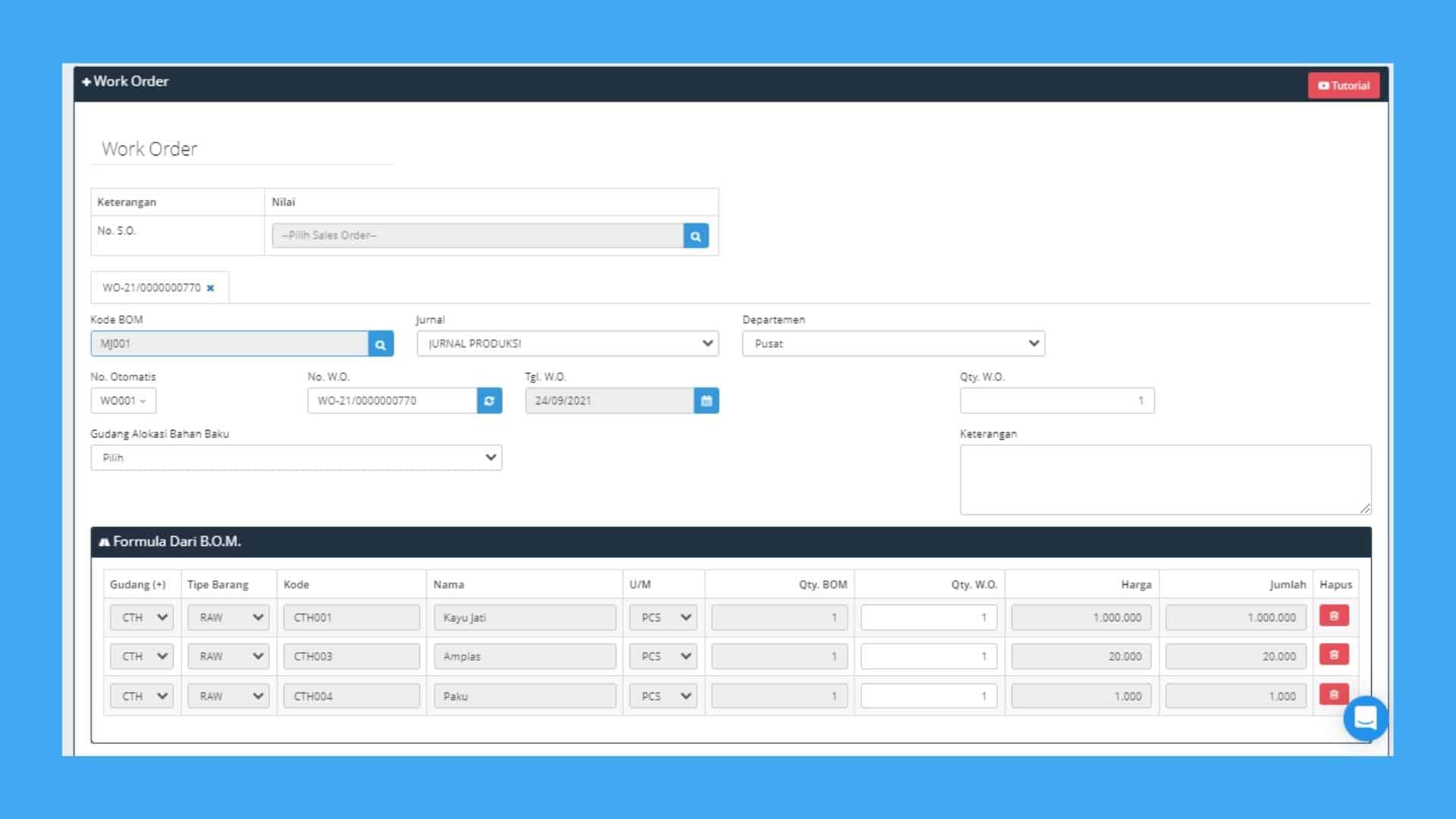The width and height of the screenshot is (1456, 819).
Task: Open the chat support bubble
Action: coord(1365,717)
